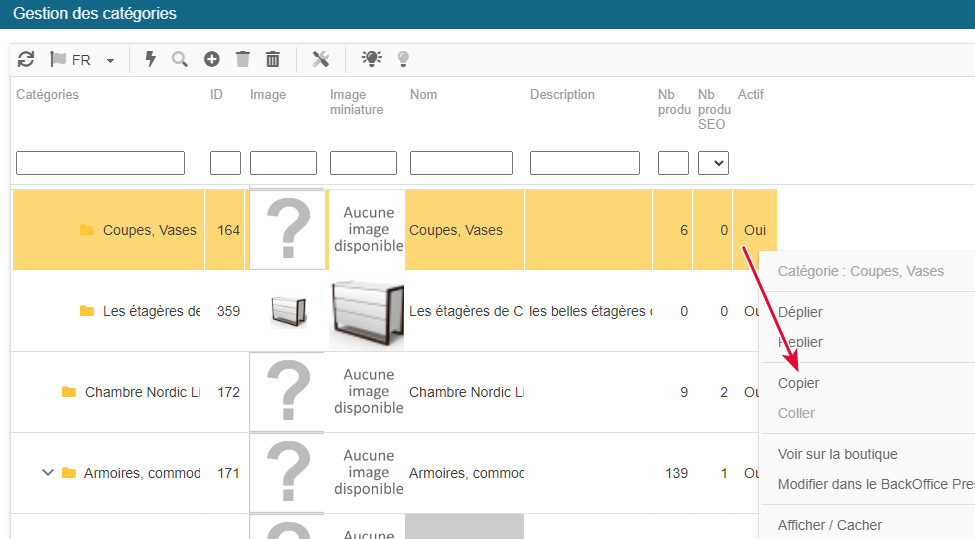Screen dimensions: 975x539
Task: Select the Chambre Nordic category row
Action: click(x=140, y=392)
